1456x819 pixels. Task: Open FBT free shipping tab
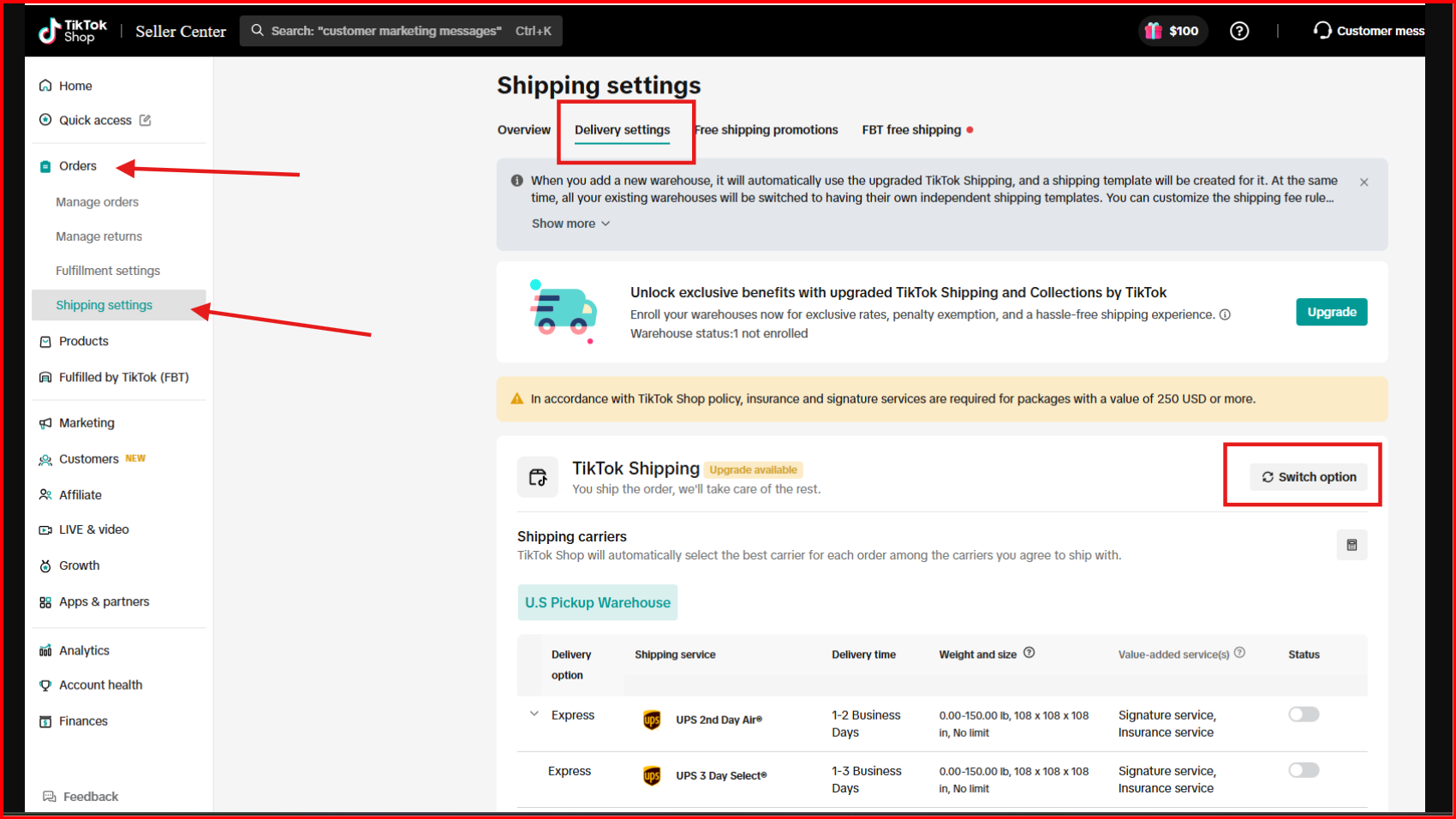coord(911,130)
